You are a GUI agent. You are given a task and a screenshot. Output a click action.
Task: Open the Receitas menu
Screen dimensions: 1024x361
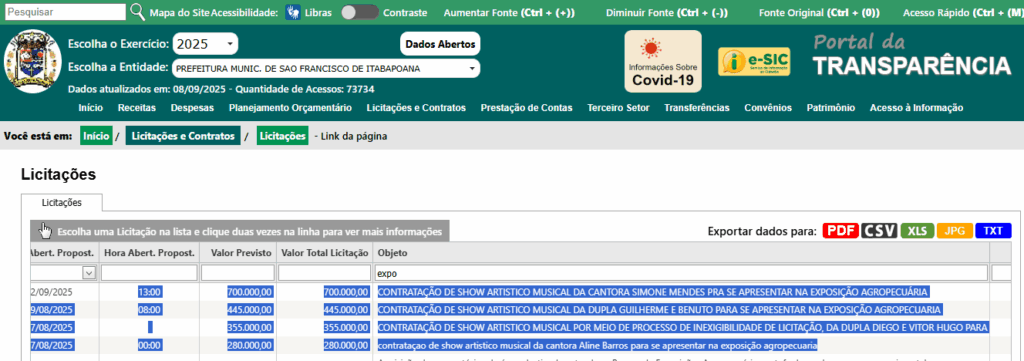(x=136, y=108)
